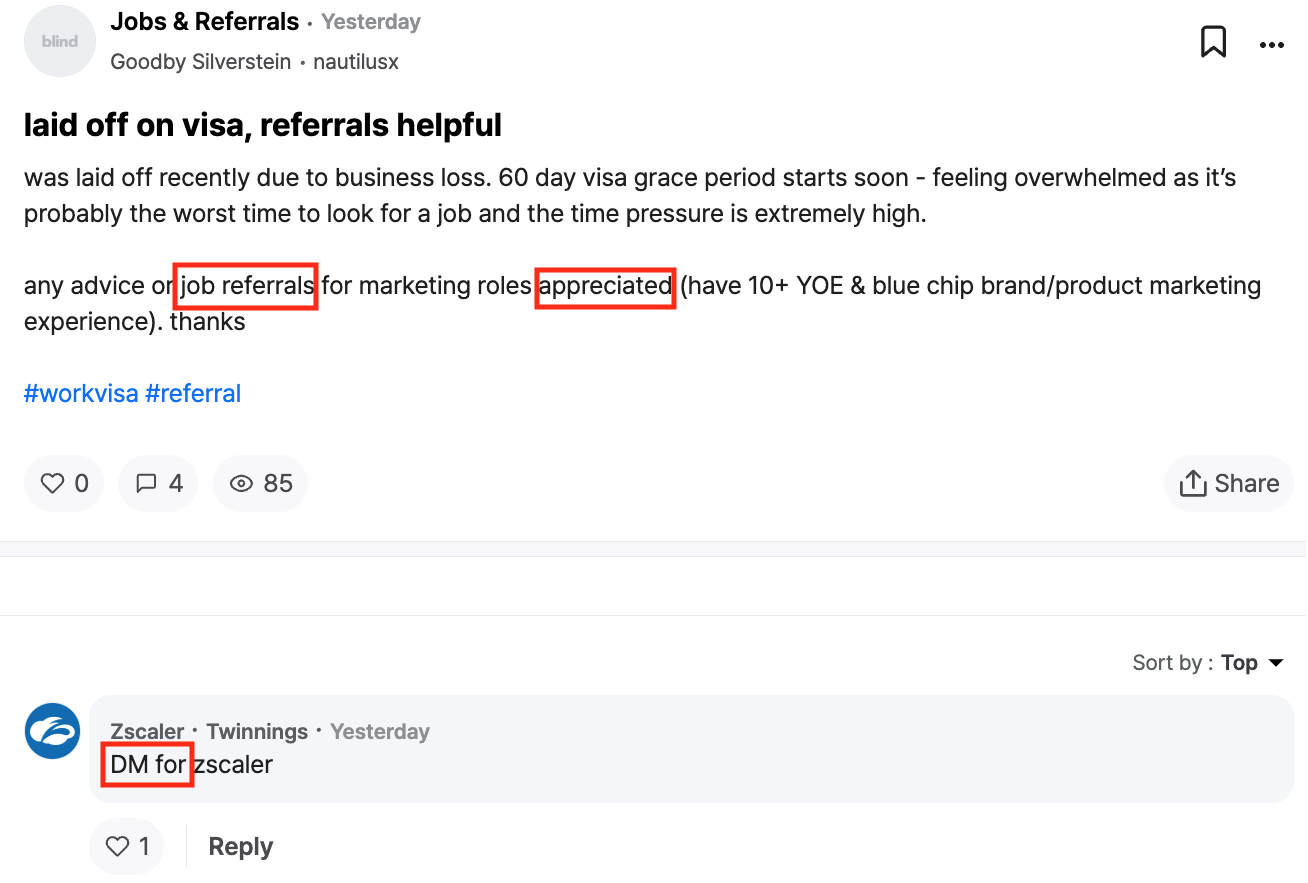
Task: Open the three-dot more options menu
Action: point(1271,45)
